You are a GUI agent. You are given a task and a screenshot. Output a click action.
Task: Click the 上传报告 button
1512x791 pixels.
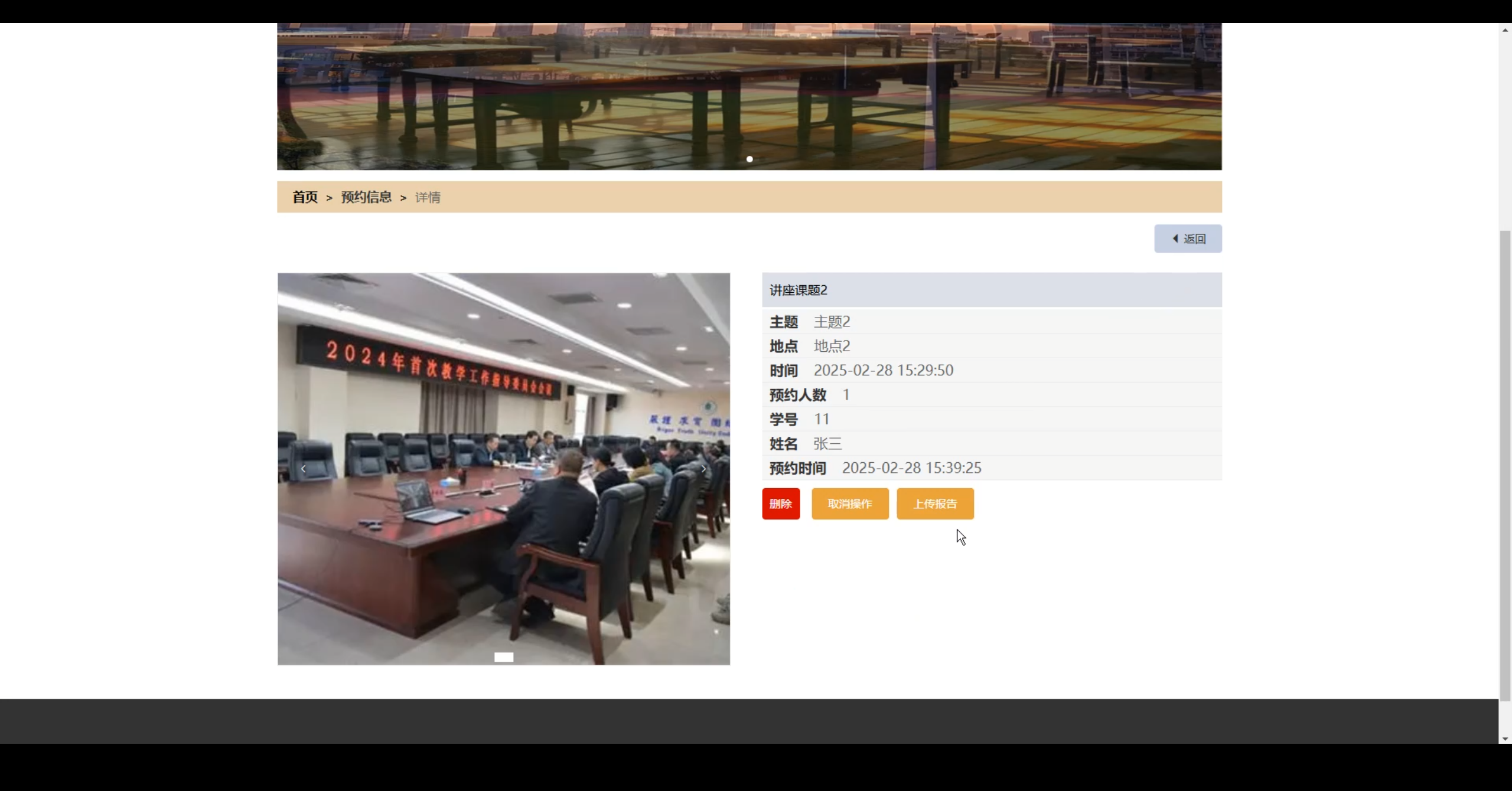point(935,504)
